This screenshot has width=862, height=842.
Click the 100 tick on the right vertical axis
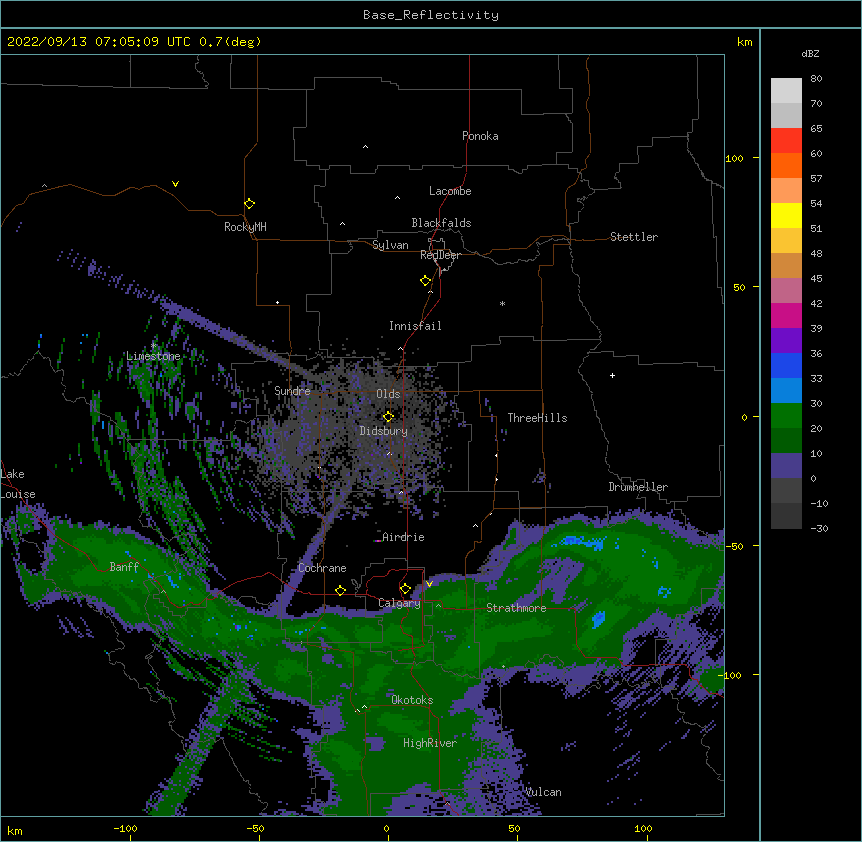734,158
